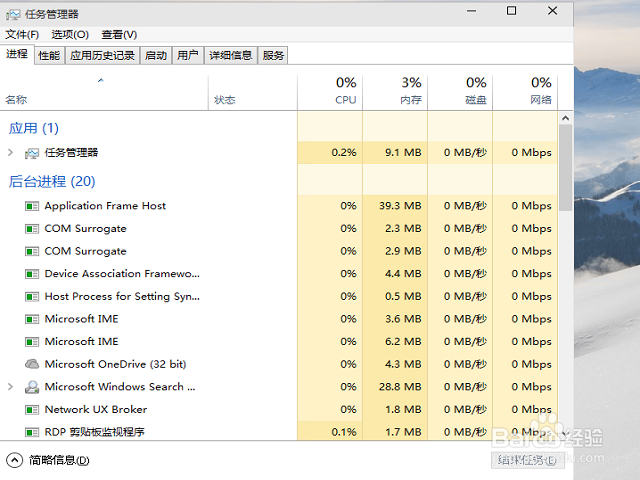Click the 应用 (1) group header
Image resolution: width=640 pixels, height=480 pixels.
tap(34, 128)
